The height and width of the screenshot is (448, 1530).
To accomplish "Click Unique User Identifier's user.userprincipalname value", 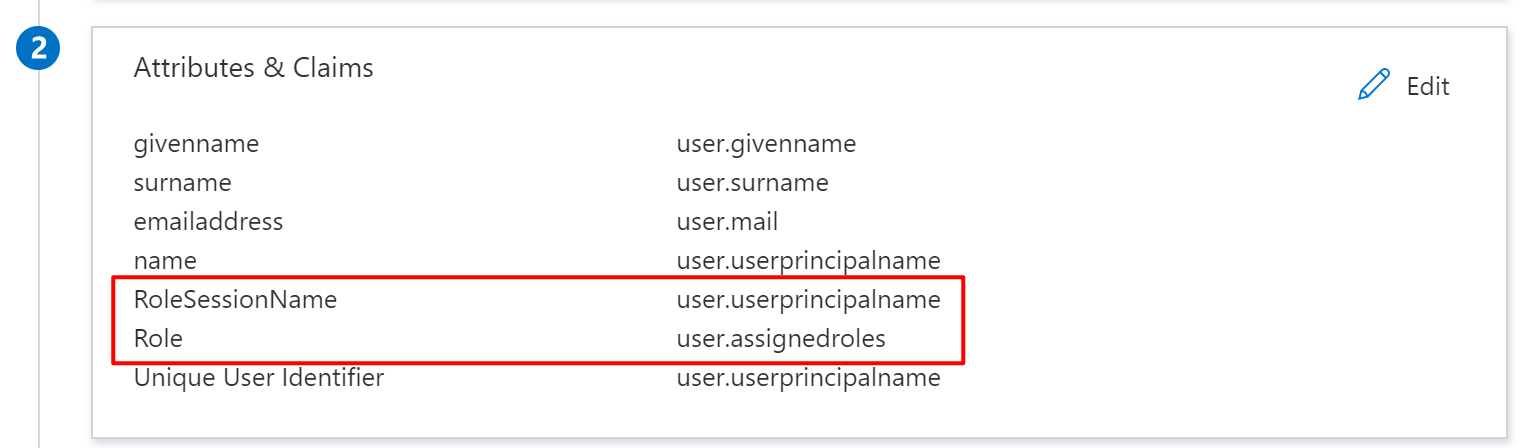I will (x=808, y=378).
